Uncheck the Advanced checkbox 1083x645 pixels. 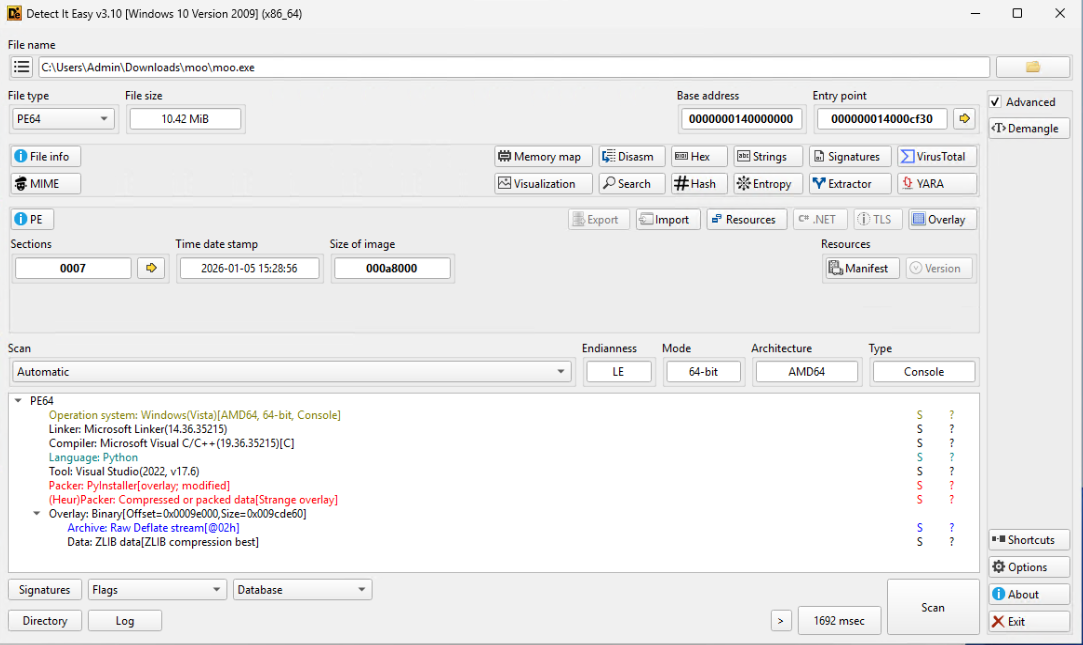[996, 102]
